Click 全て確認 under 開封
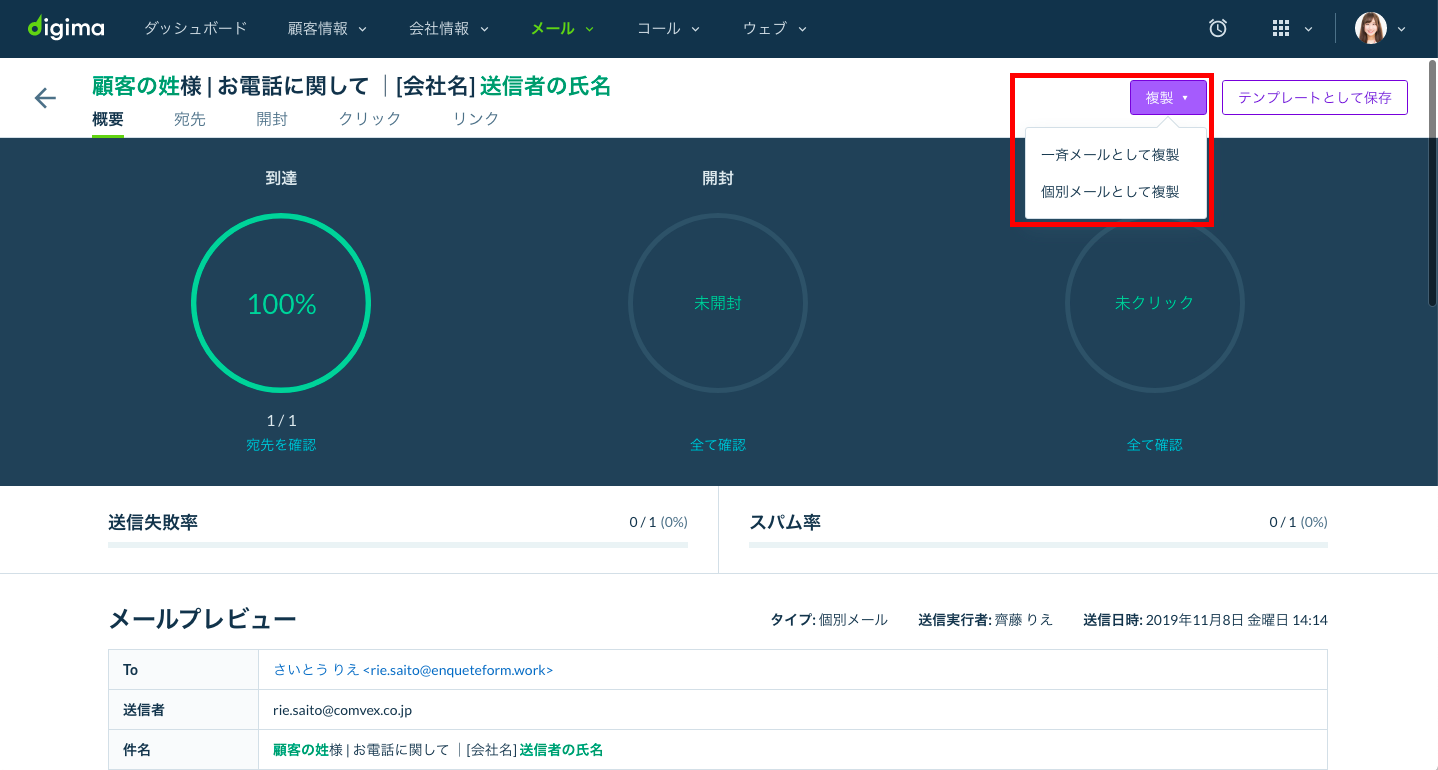This screenshot has width=1438, height=770. (718, 445)
